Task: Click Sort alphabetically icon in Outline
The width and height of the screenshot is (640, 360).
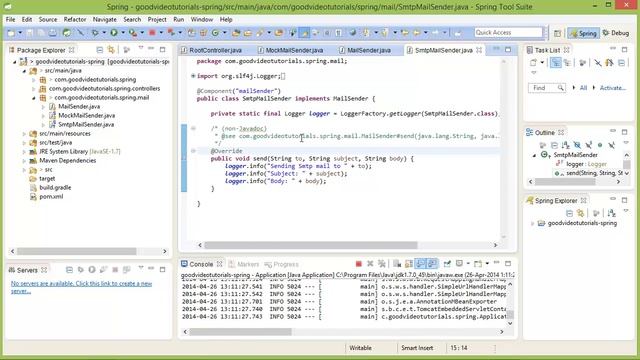Action: pos(565,145)
